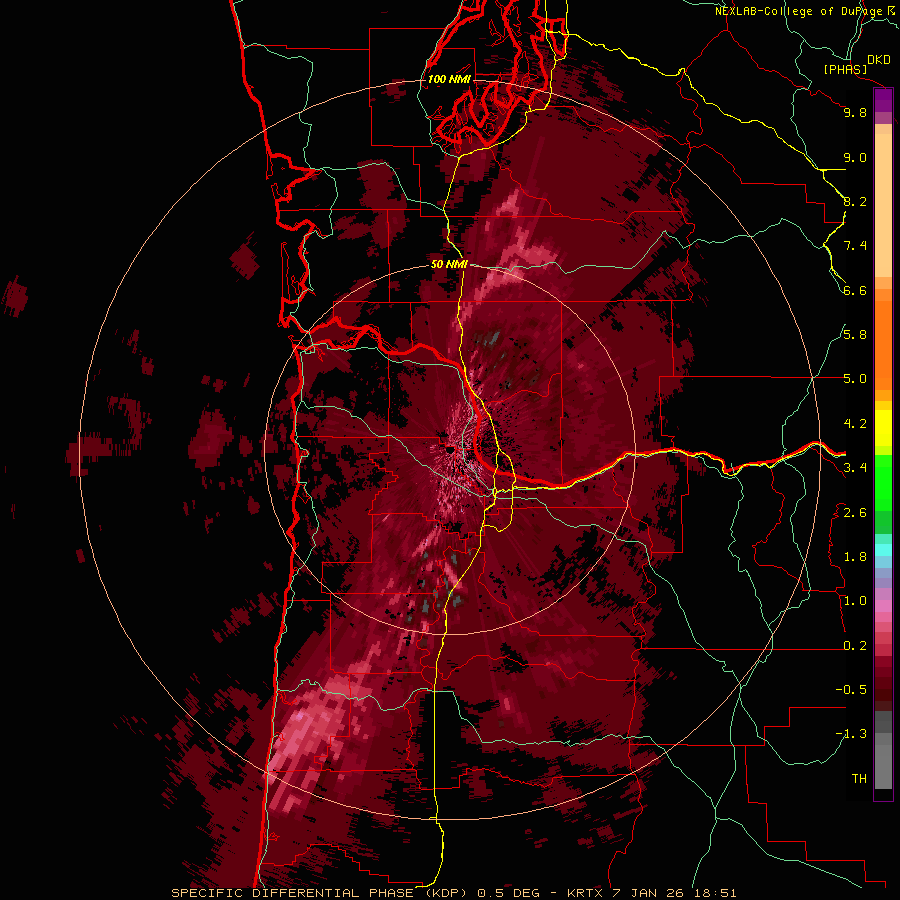Click the 100 NMI range ring label
Viewport: 900px width, 900px height.
449,79
